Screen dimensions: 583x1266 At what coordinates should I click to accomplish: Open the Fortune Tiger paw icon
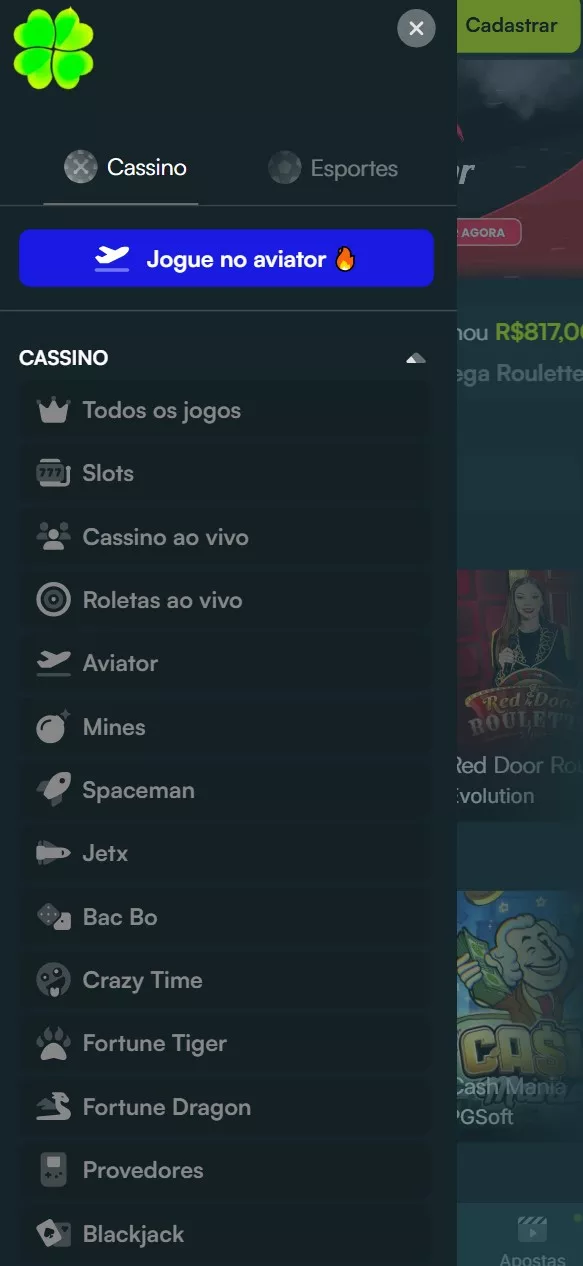point(53,1043)
